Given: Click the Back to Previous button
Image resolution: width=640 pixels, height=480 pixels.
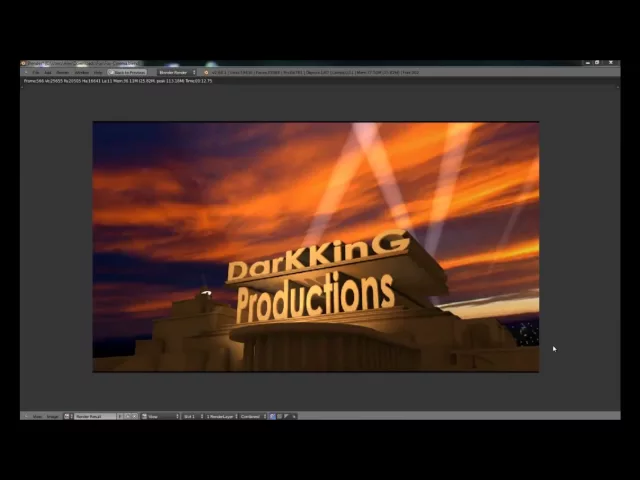Looking at the screenshot, I should [x=127, y=72].
